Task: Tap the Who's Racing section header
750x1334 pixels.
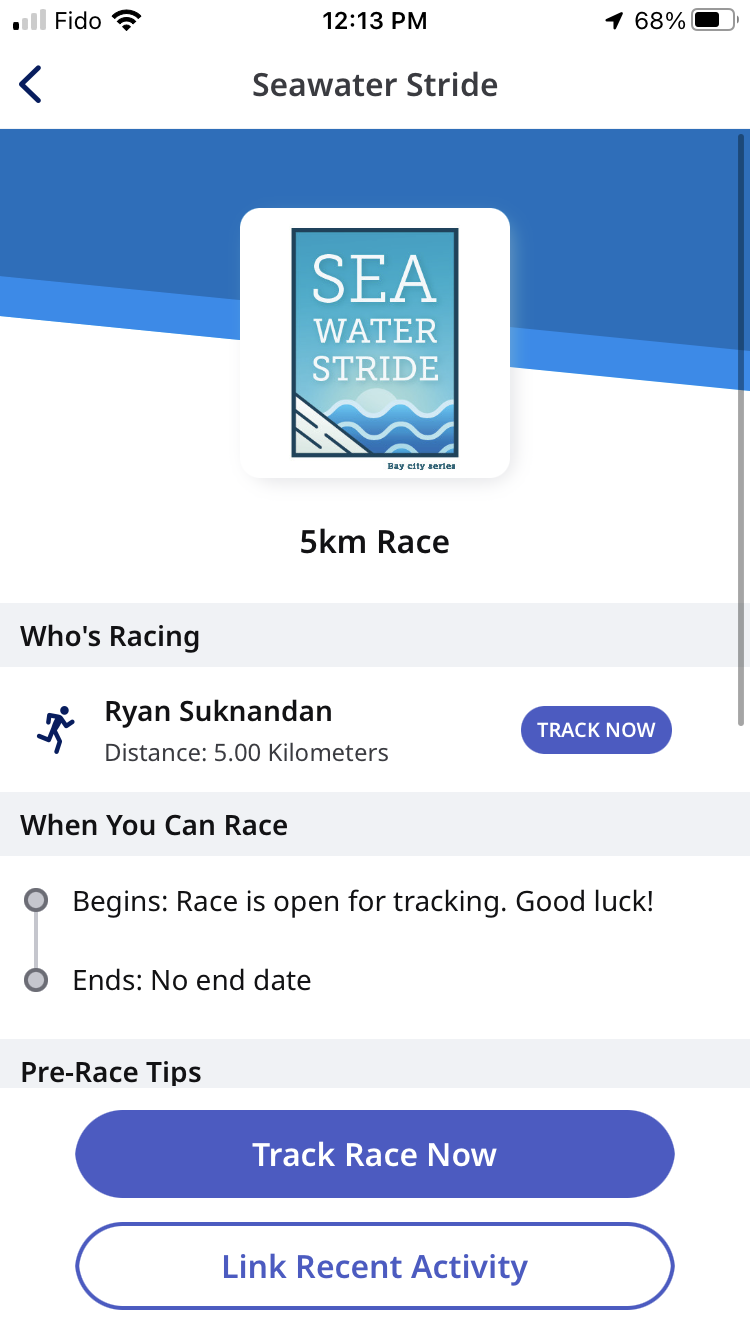Action: pos(110,636)
